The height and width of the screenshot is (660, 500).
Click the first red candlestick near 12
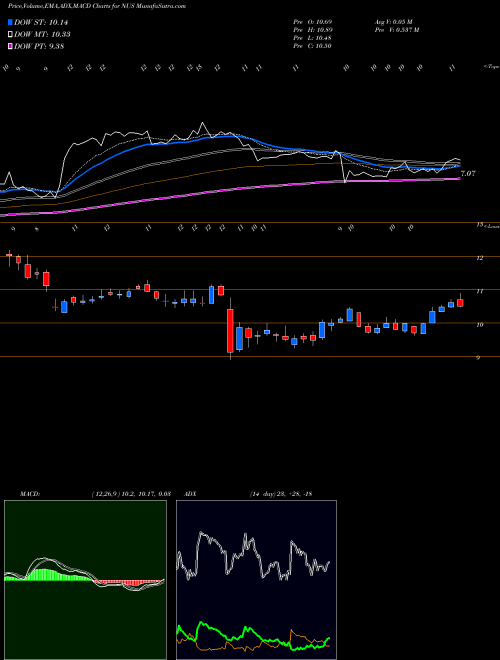click(x=9, y=256)
